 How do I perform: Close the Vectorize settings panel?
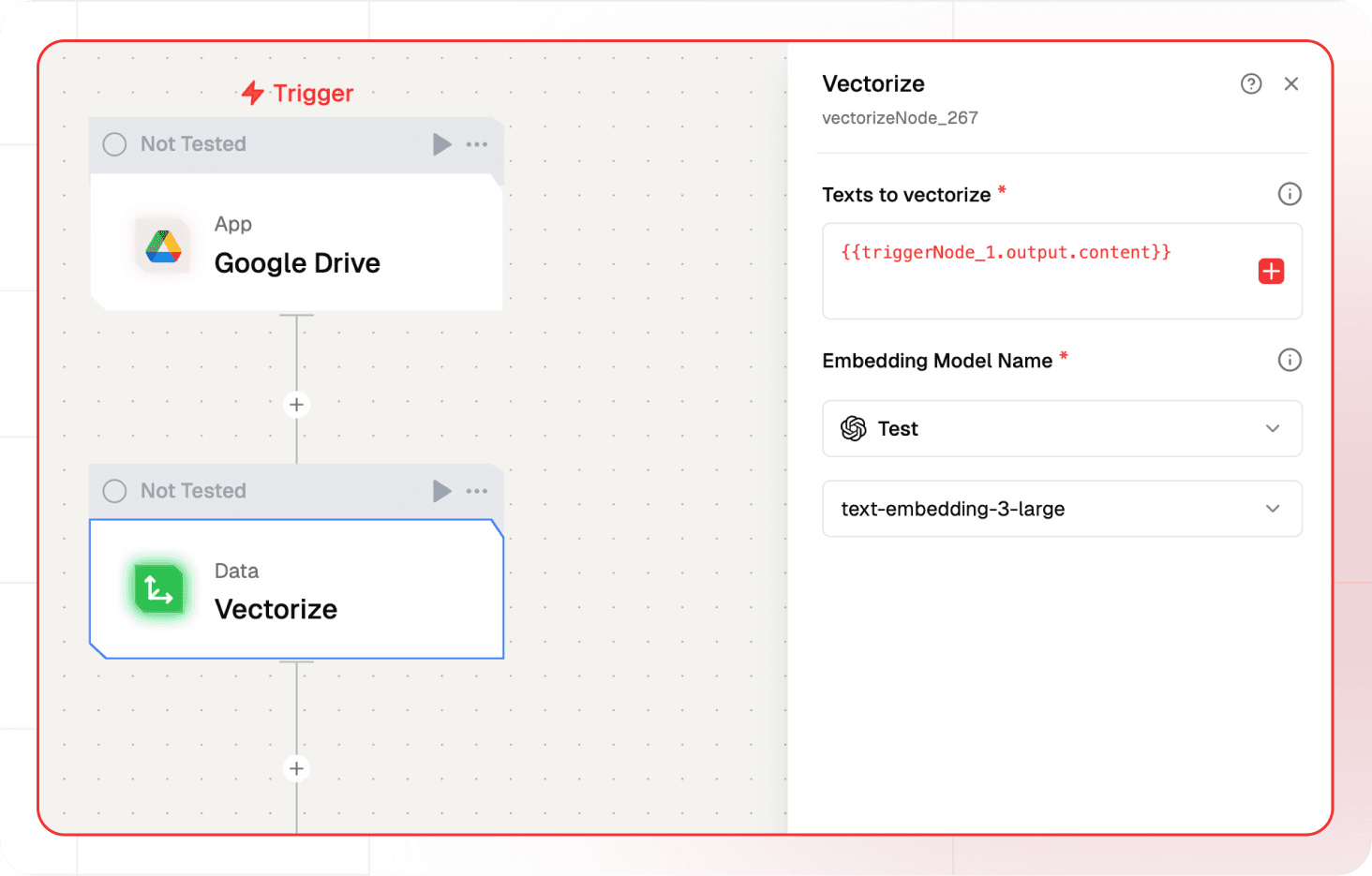click(1291, 84)
